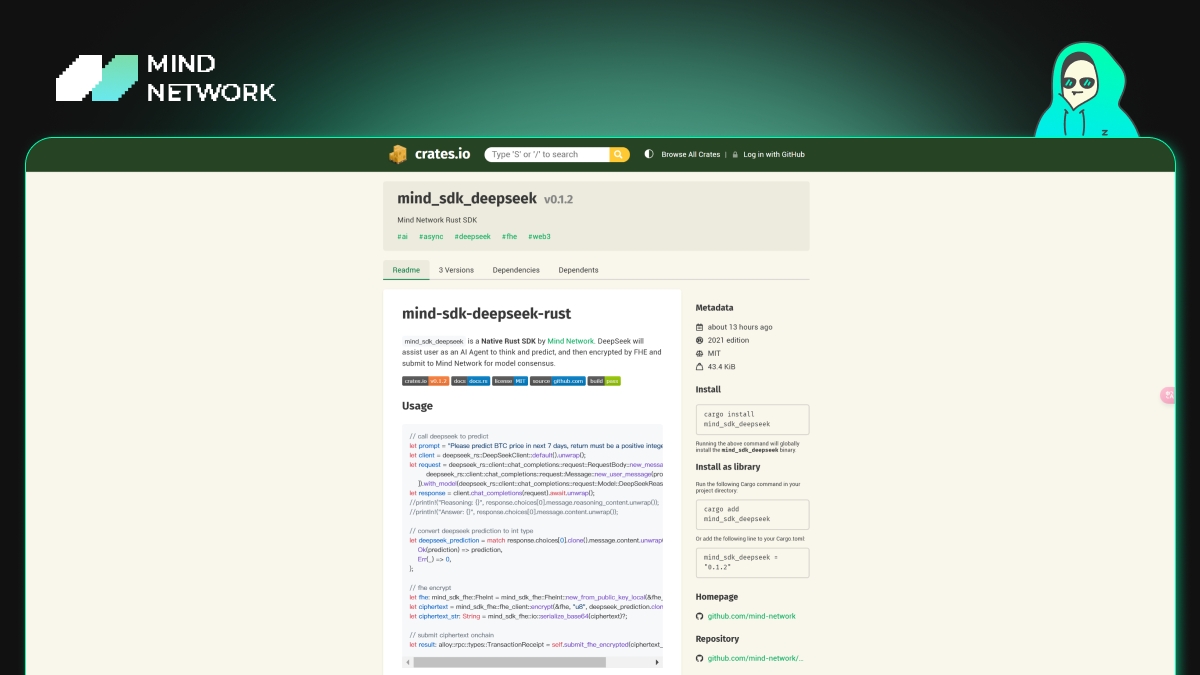This screenshot has width=1200, height=675.
Task: Click the '// call deepseek to predict' comment
Action: [448, 436]
